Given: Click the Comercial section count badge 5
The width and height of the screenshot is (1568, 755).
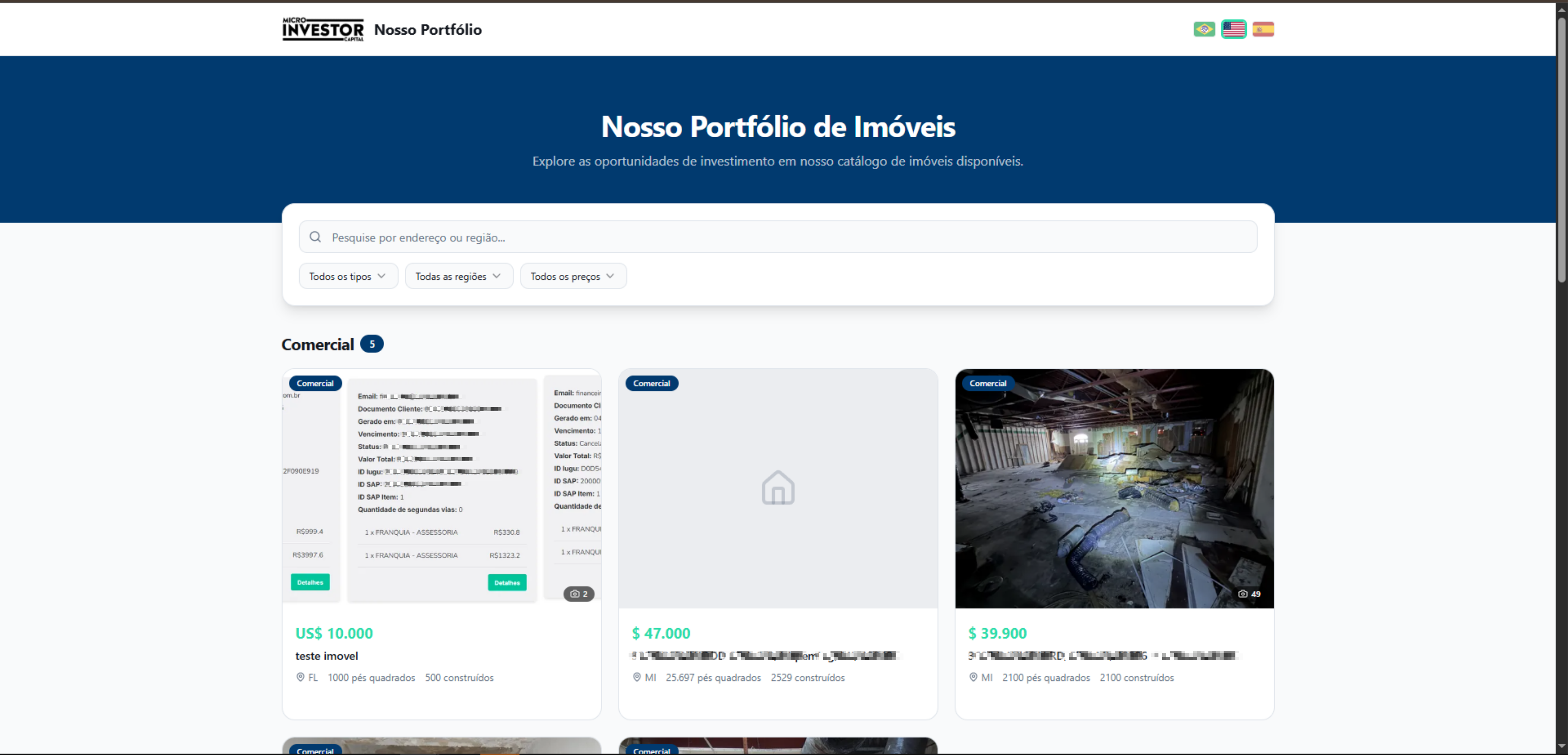Looking at the screenshot, I should coord(372,344).
